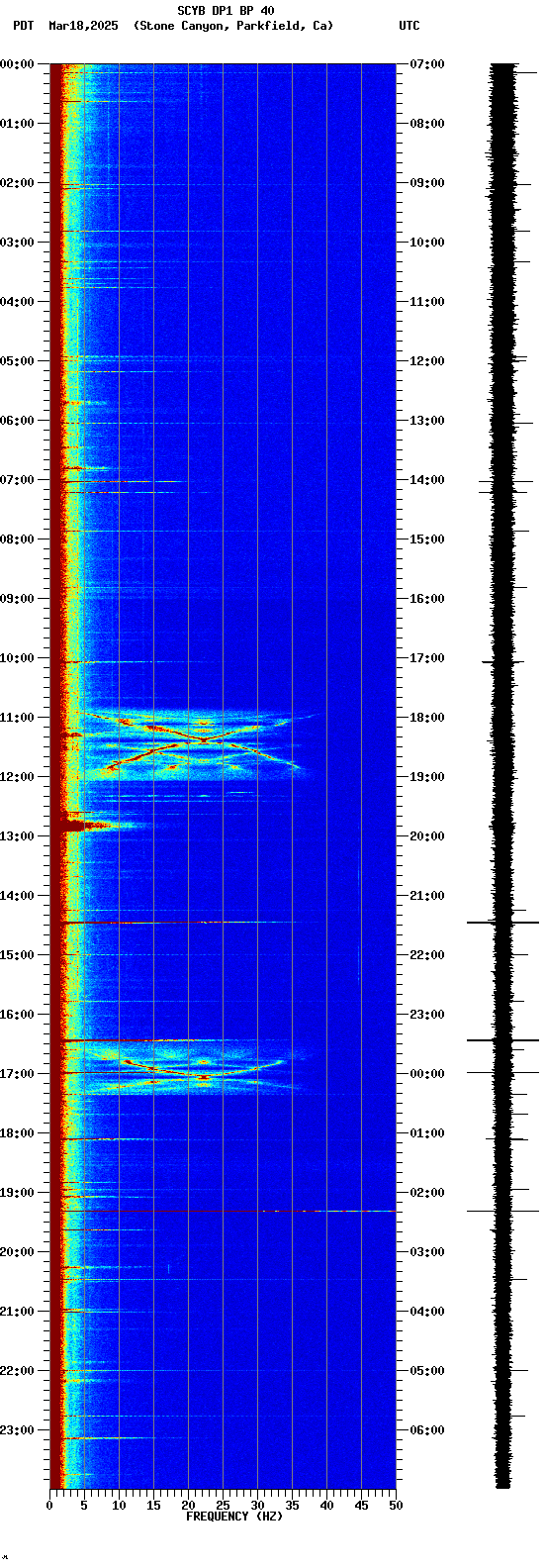The height and width of the screenshot is (1568, 546).
Task: Click the '40' tick label on the frequency axis
Action: pos(326,1506)
